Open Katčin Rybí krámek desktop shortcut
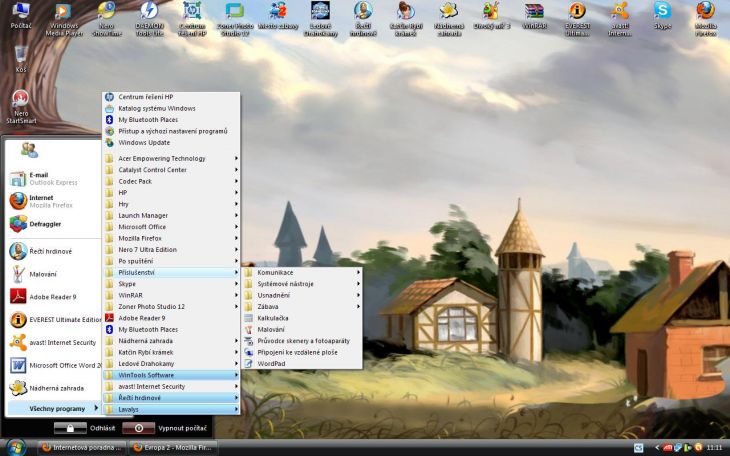The width and height of the screenshot is (730, 456). (x=406, y=20)
